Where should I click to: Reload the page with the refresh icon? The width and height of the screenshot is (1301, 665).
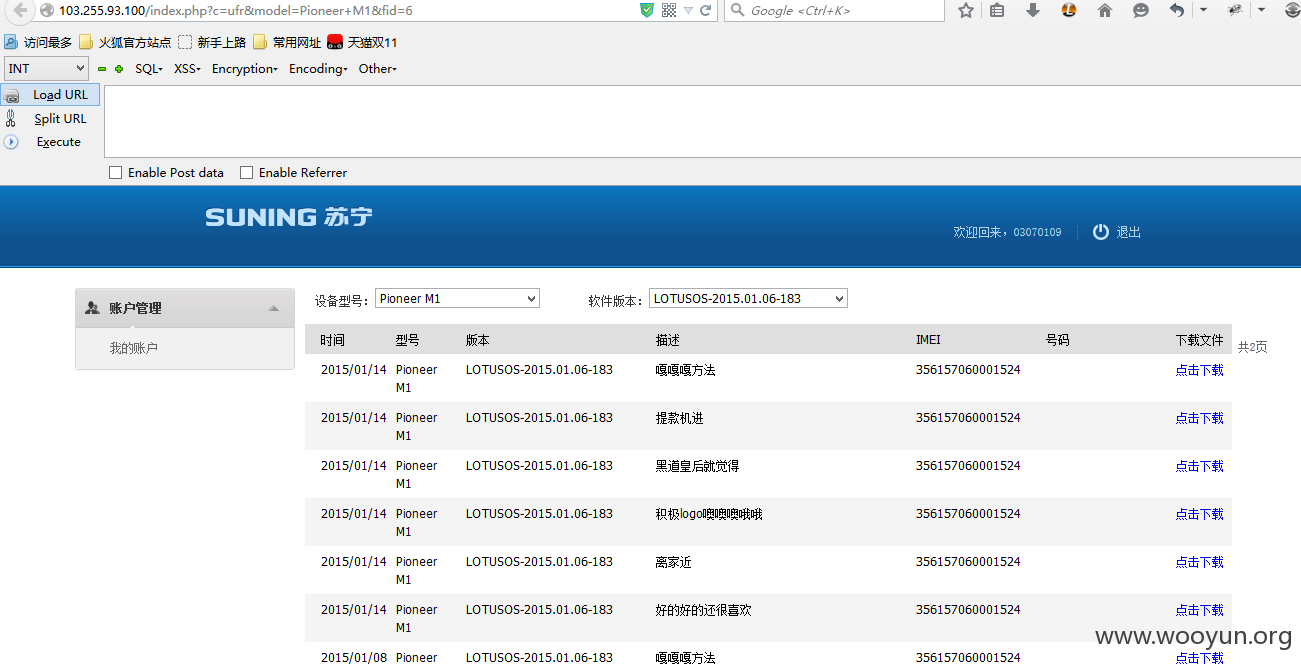[x=706, y=10]
